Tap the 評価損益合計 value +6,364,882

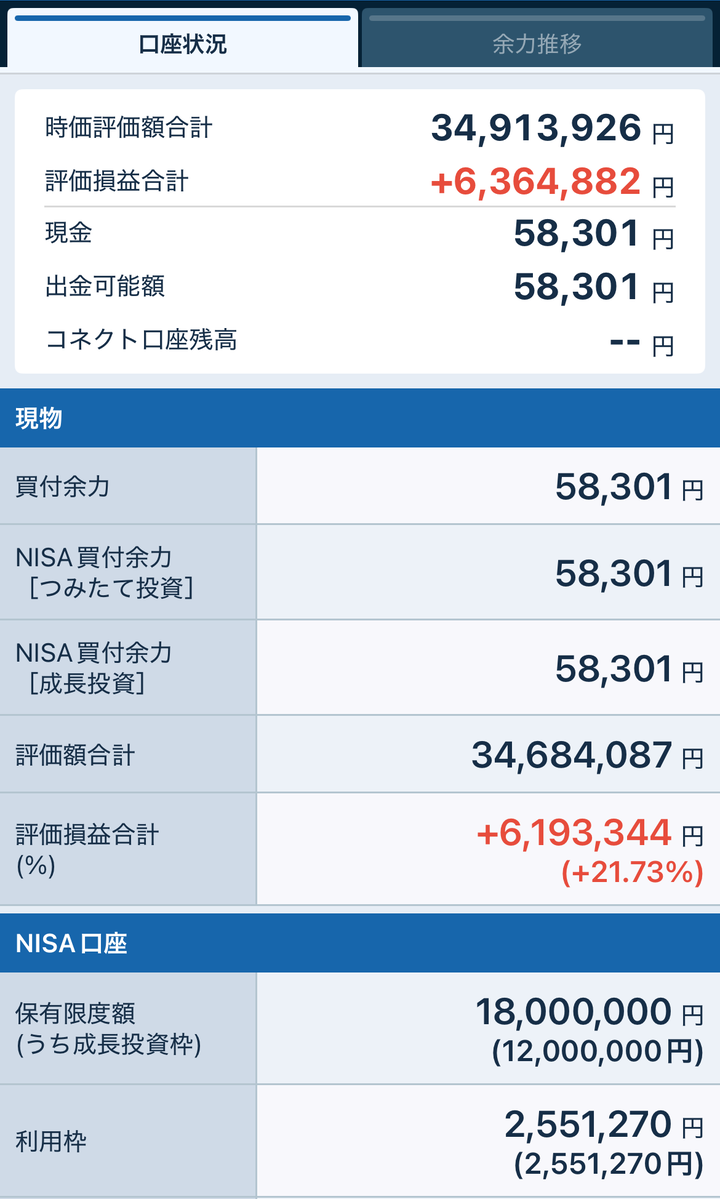pyautogui.click(x=536, y=181)
